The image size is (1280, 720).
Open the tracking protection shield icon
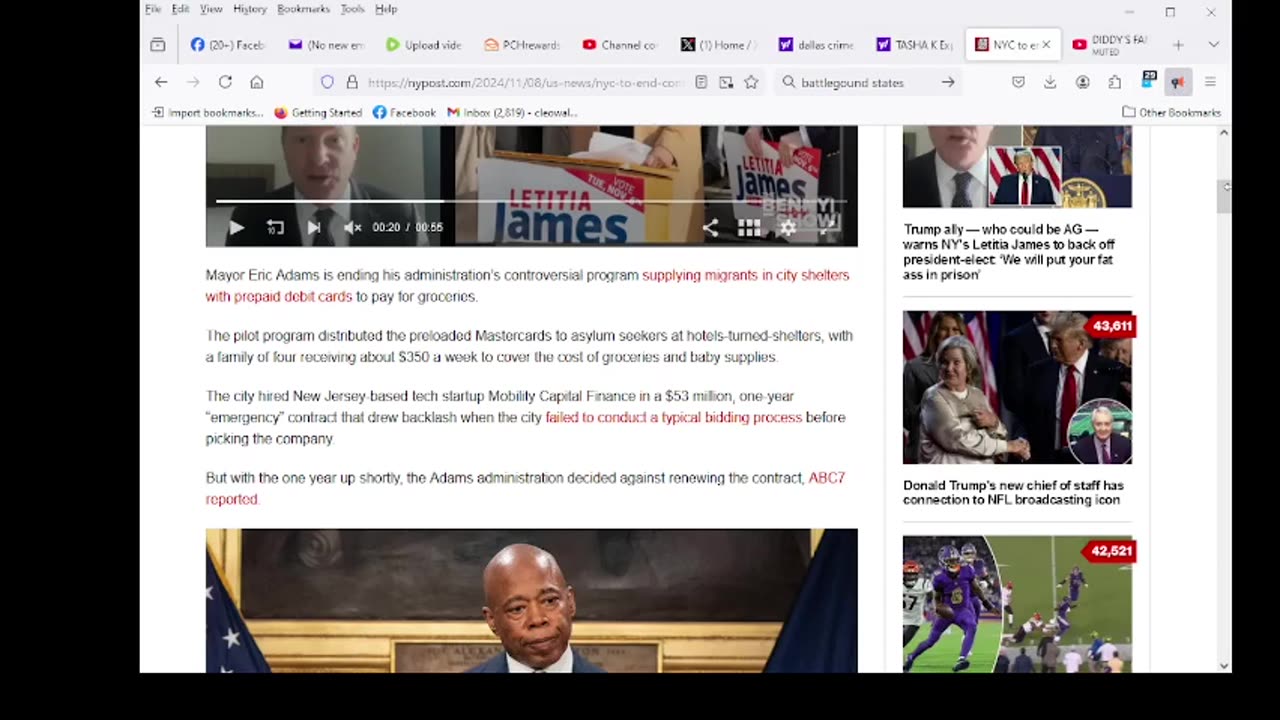(327, 82)
